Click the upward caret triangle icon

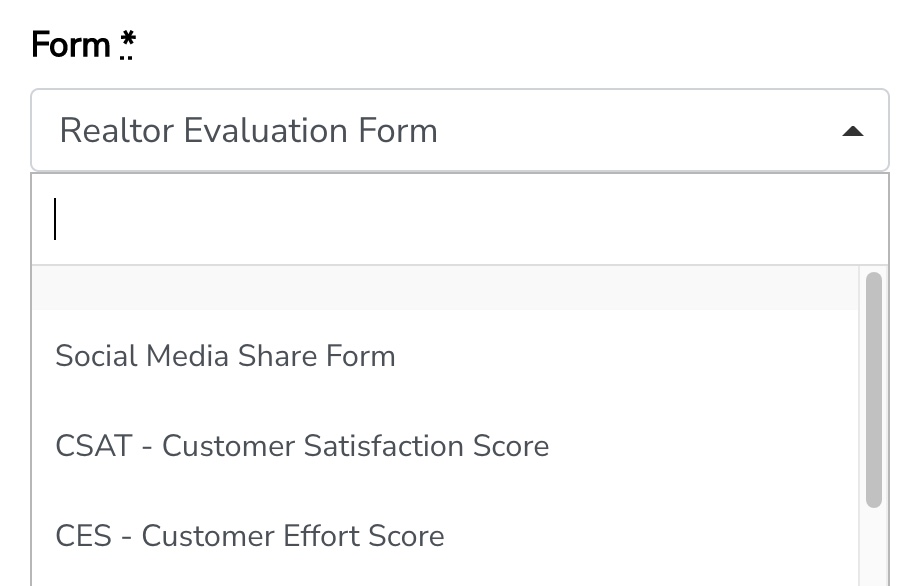(852, 131)
